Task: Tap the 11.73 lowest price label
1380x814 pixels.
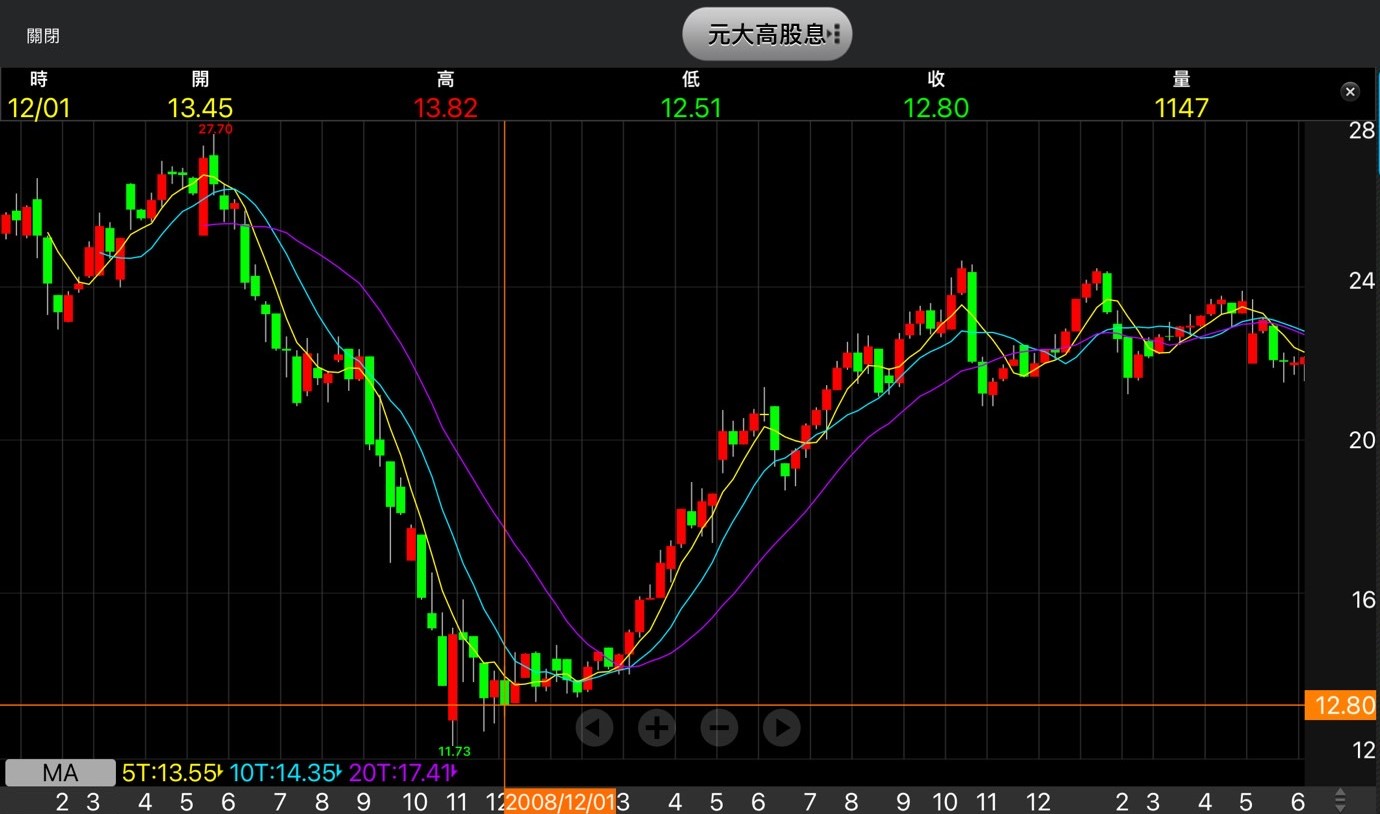Action: [454, 751]
